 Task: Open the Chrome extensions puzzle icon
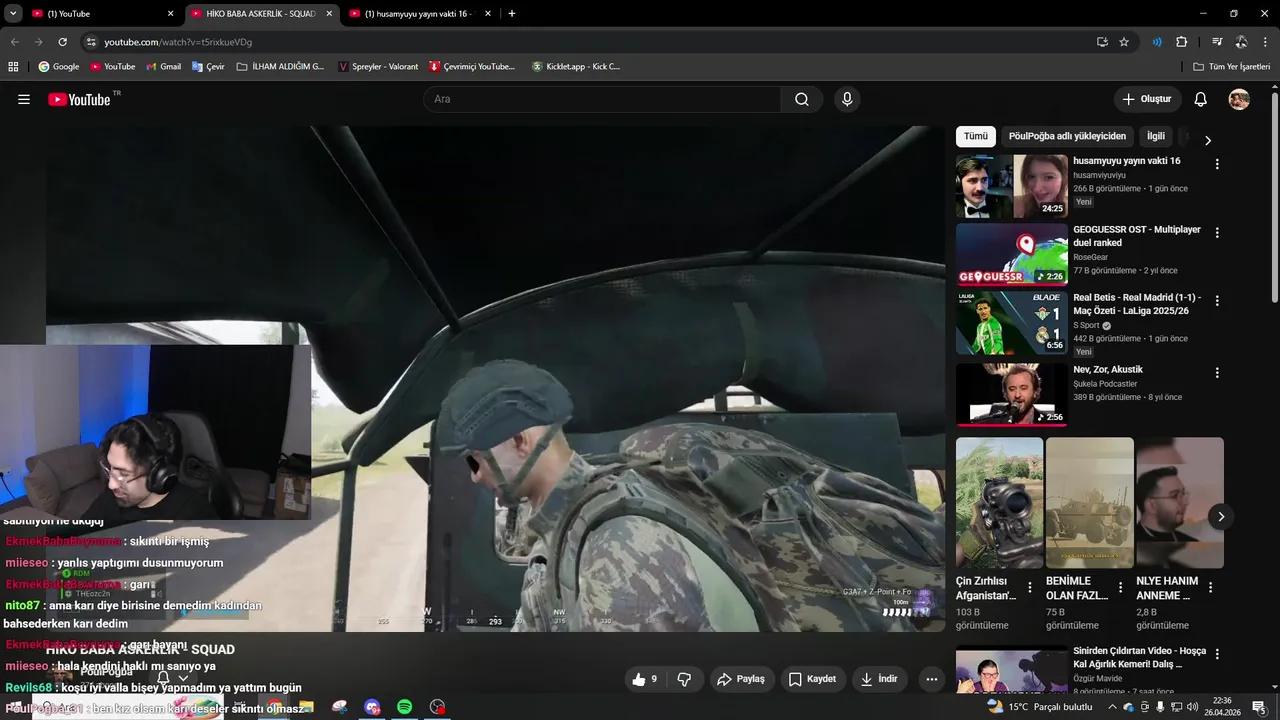point(1182,42)
